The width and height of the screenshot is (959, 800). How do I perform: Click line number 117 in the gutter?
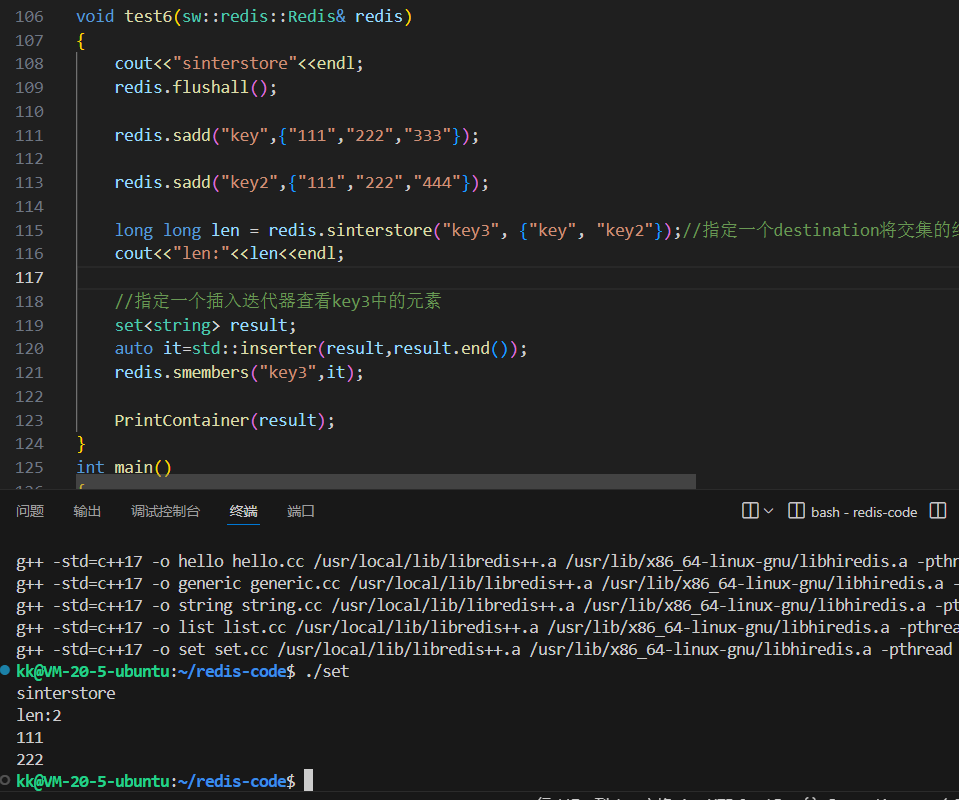[30, 277]
